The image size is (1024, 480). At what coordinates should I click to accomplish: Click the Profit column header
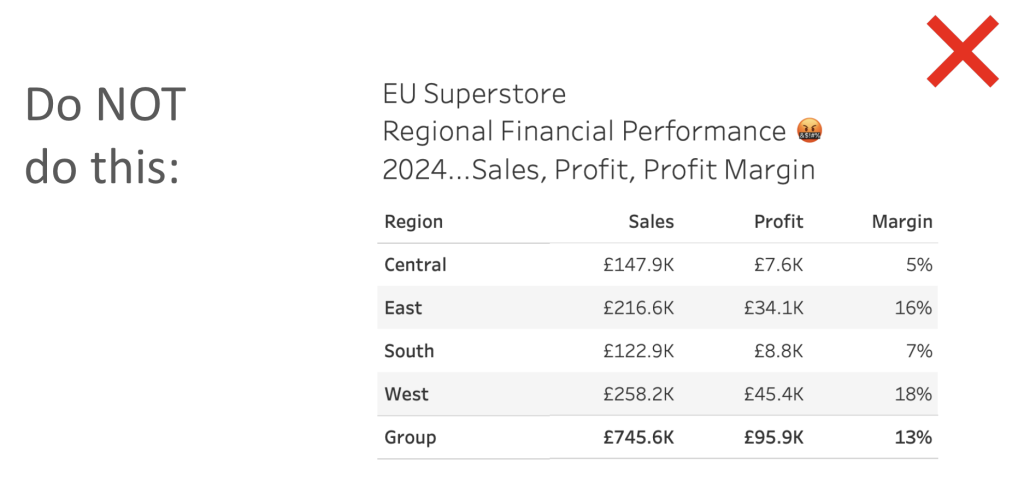(x=778, y=222)
